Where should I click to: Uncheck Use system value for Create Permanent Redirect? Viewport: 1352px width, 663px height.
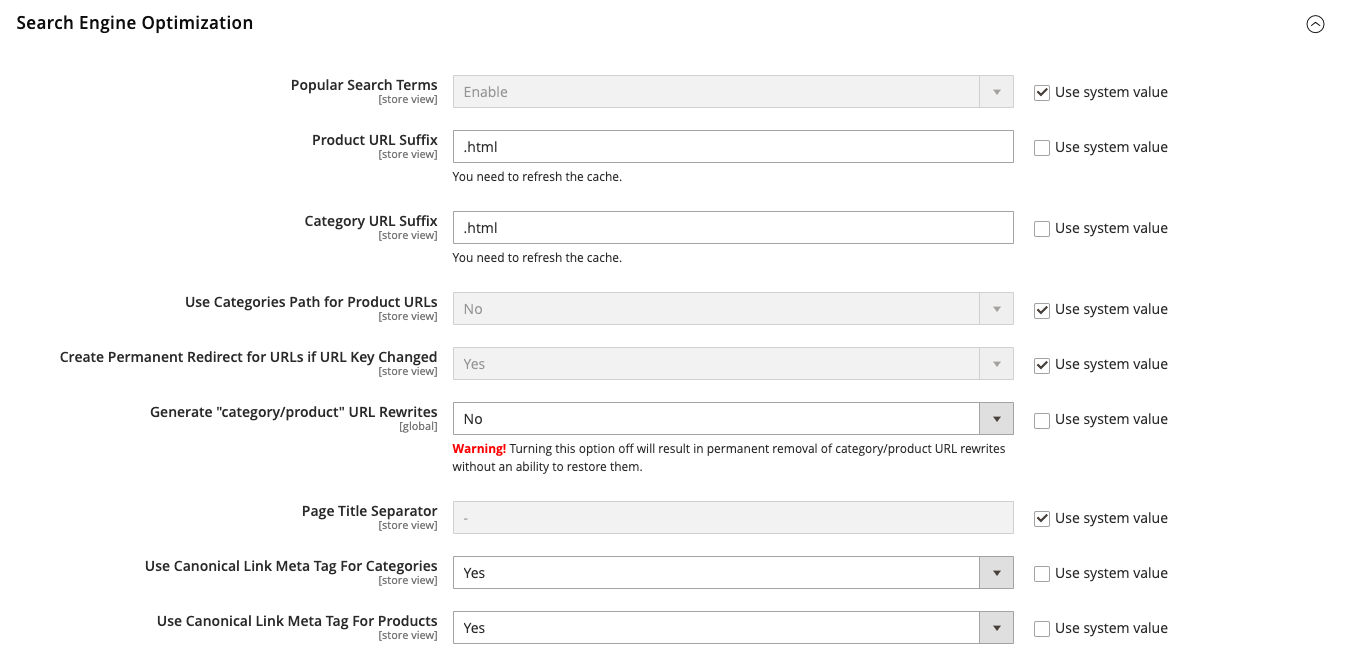pyautogui.click(x=1041, y=364)
